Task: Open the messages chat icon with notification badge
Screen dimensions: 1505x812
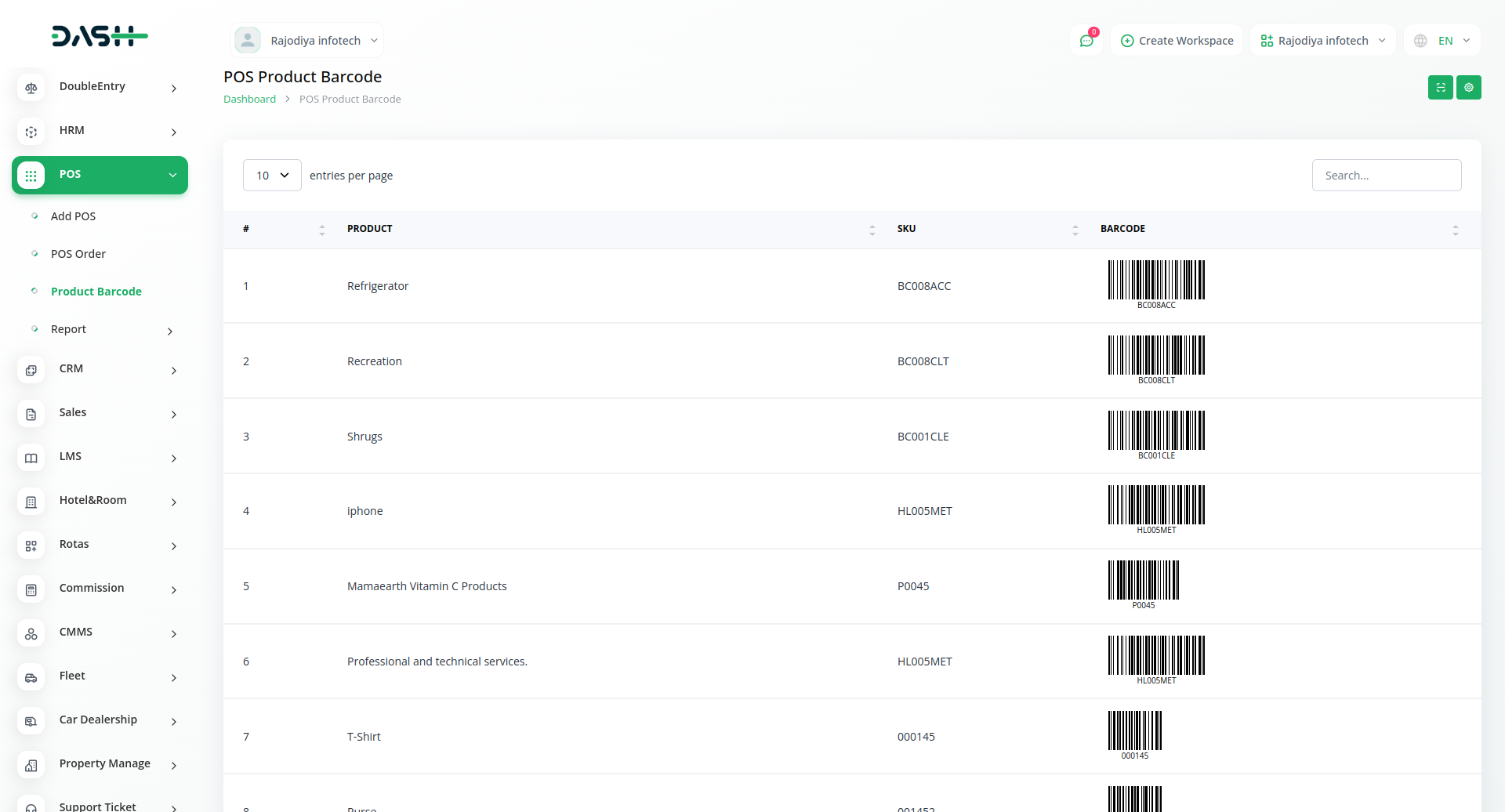Action: pos(1086,40)
